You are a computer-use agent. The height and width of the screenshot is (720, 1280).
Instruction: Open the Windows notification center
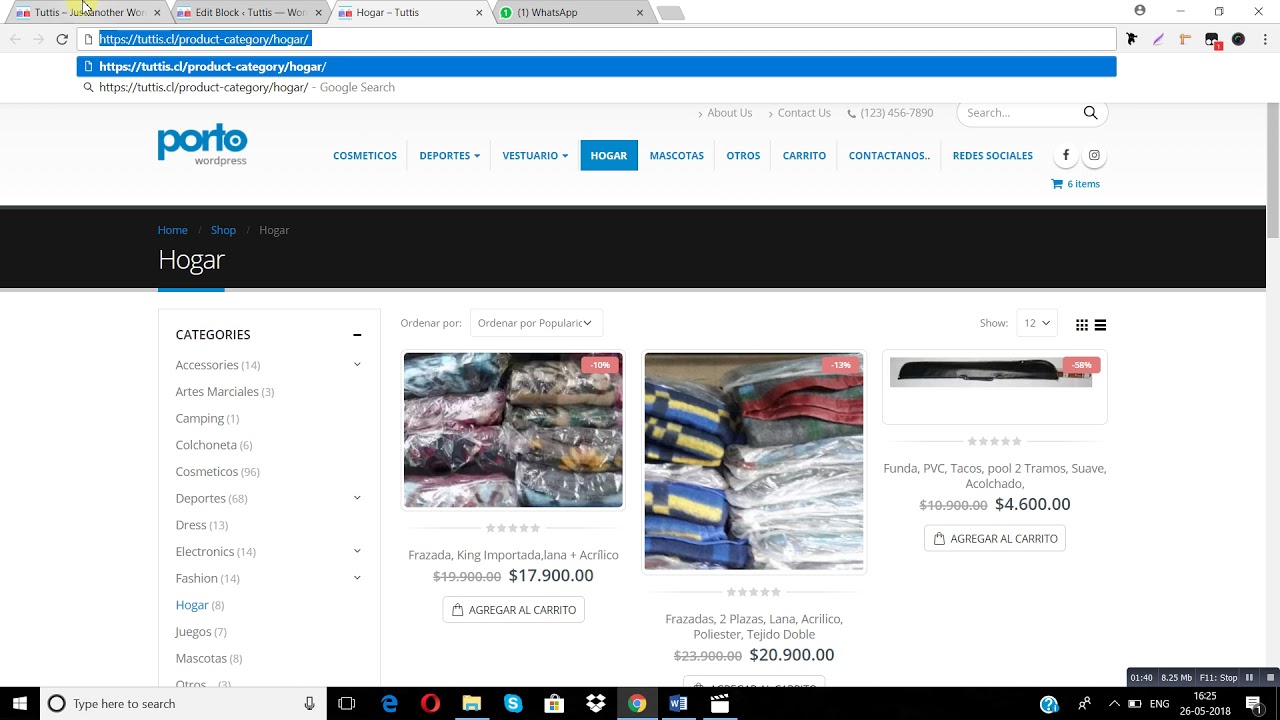[x=1254, y=704]
